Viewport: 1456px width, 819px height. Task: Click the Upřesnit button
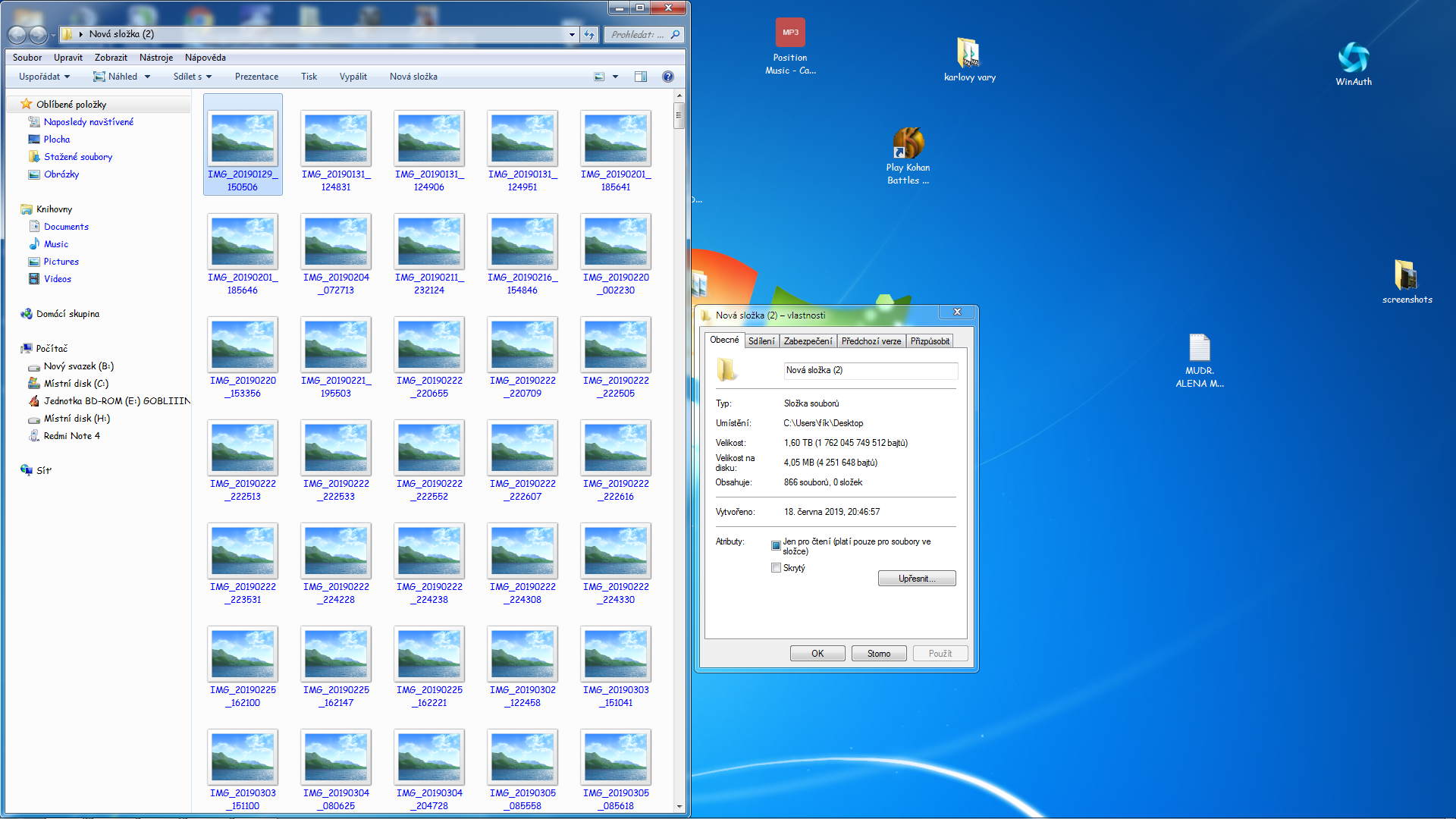916,579
